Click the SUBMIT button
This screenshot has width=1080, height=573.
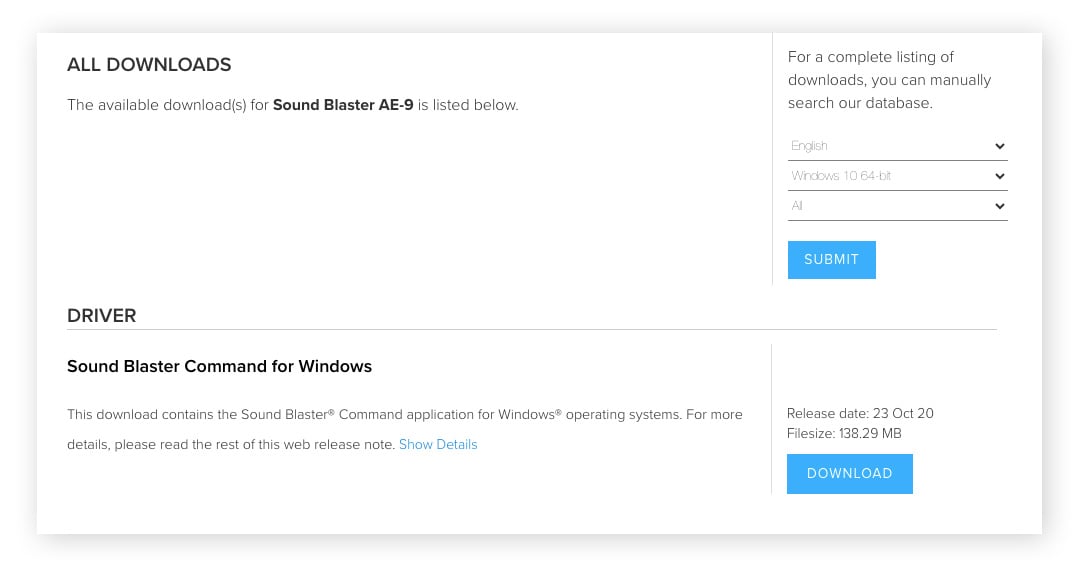(831, 260)
